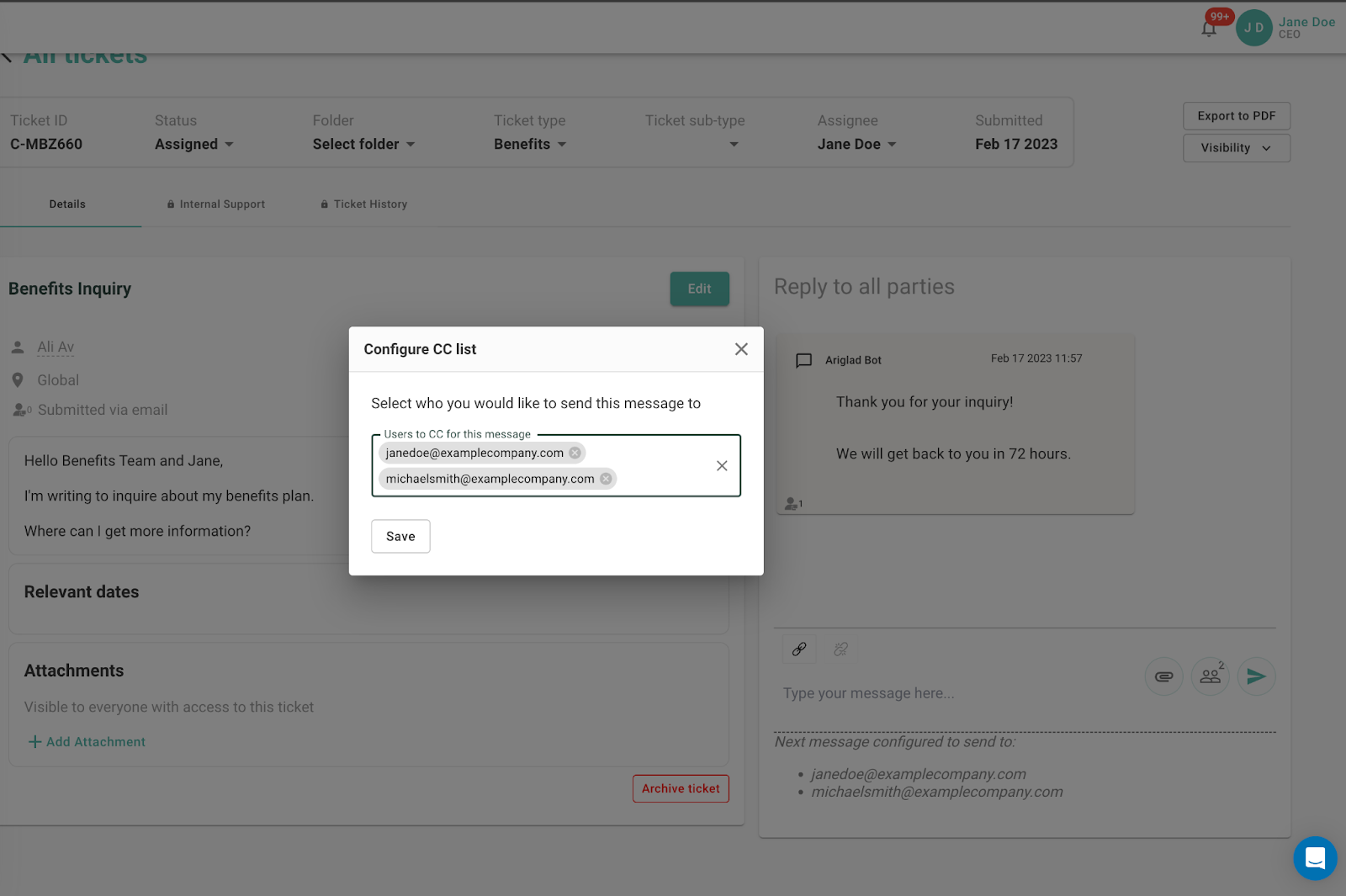Click the insert link icon
This screenshot has width=1346, height=896.
coord(799,649)
